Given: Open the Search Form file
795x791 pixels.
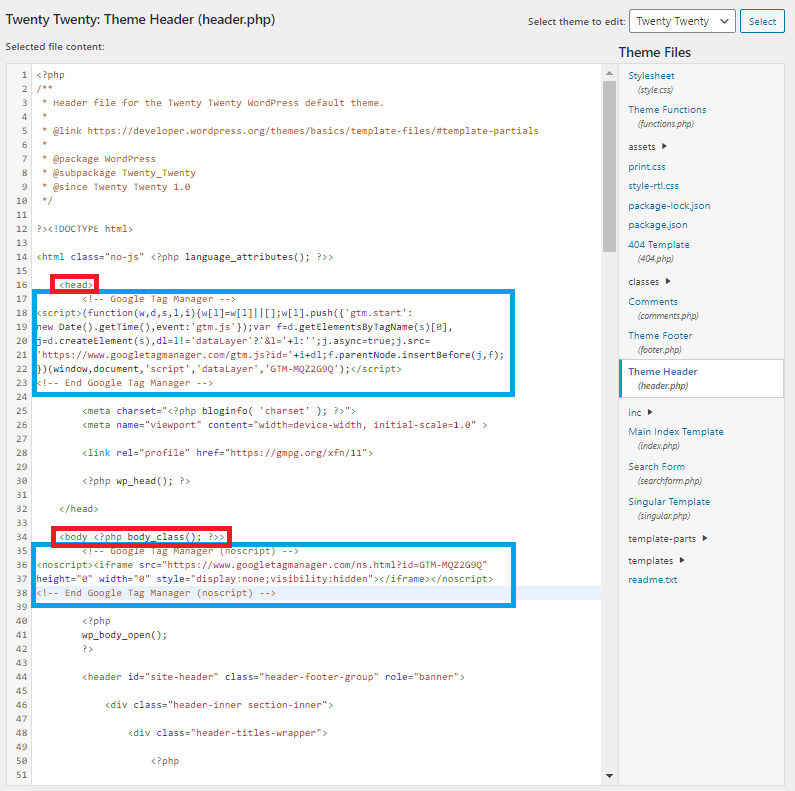Looking at the screenshot, I should pos(656,466).
